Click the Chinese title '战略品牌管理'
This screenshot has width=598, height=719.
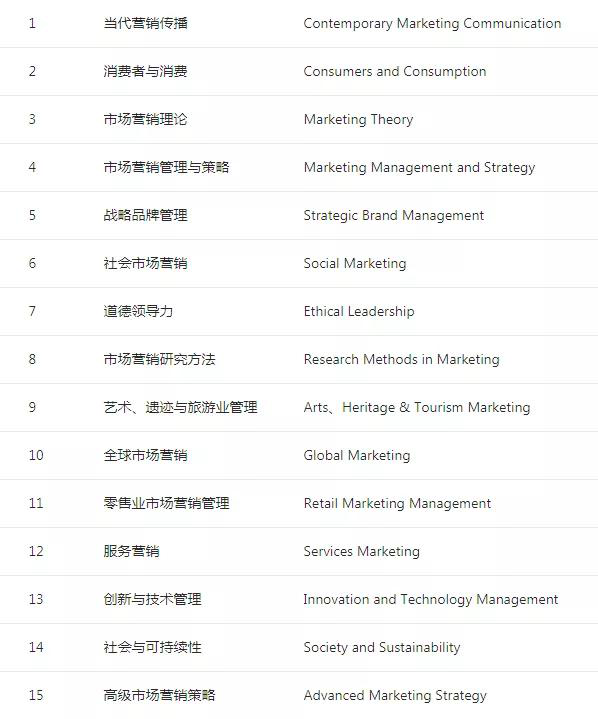(x=145, y=216)
